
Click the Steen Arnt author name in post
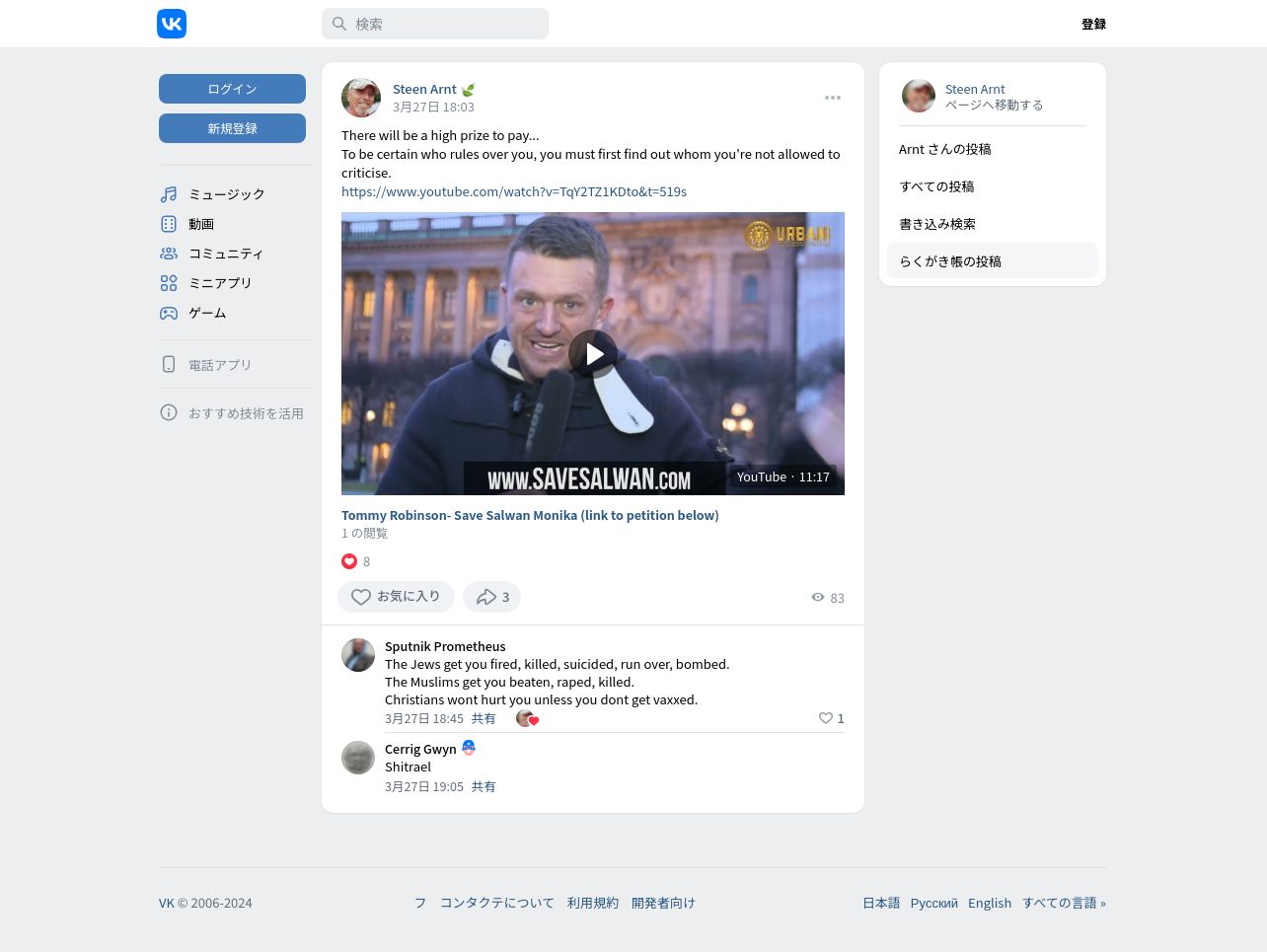tap(424, 89)
